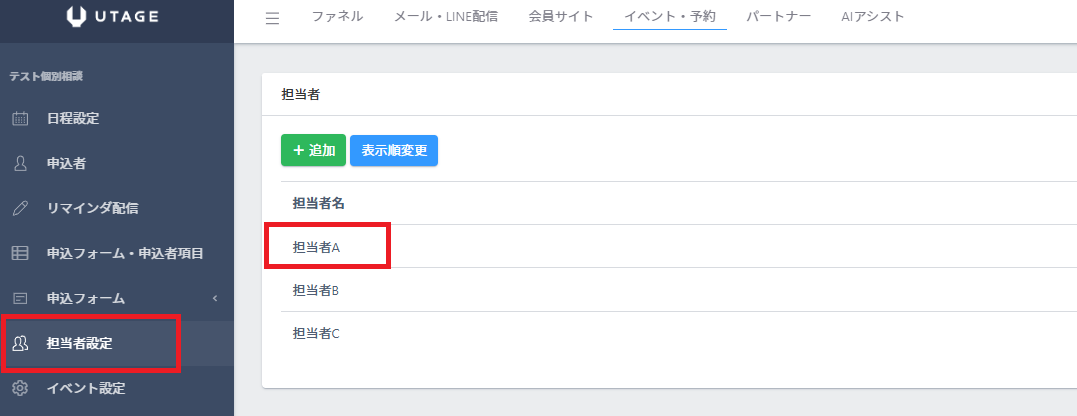Select the イベント・予約 tab

click(670, 17)
